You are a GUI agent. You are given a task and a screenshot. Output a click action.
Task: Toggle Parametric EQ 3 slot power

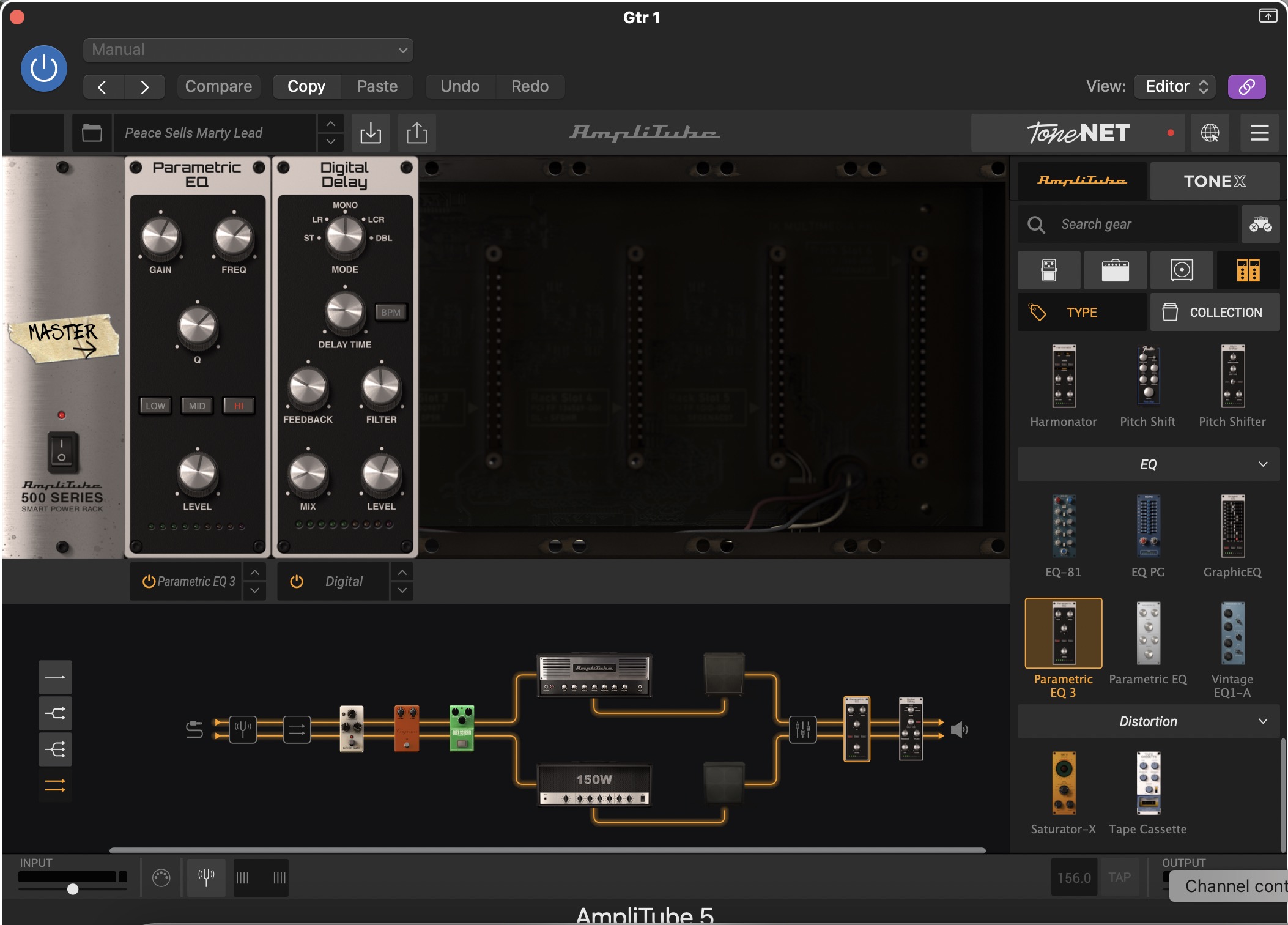[x=149, y=581]
